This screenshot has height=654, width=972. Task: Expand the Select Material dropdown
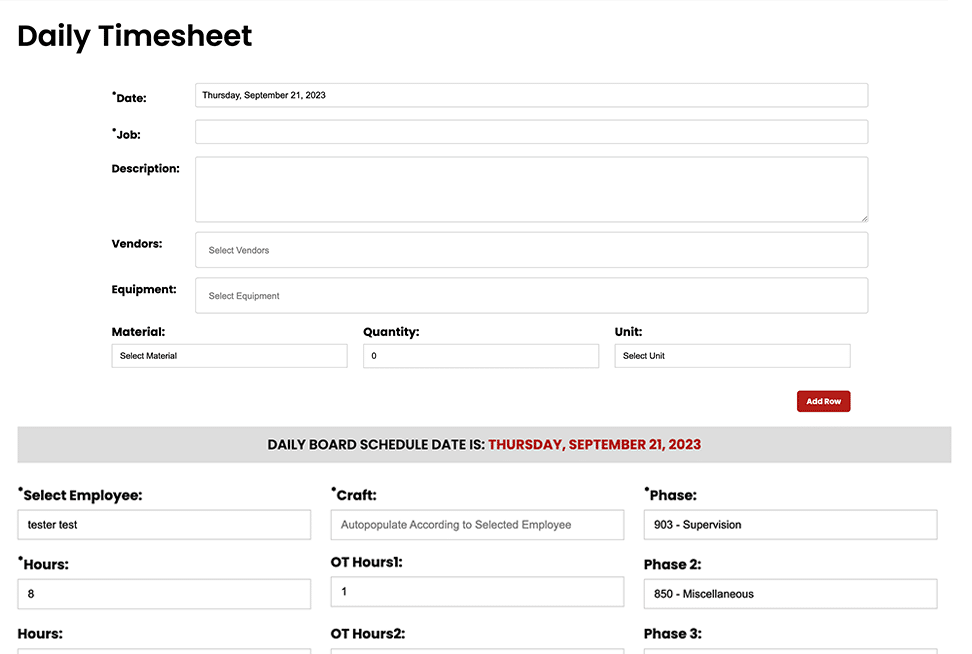(x=229, y=356)
